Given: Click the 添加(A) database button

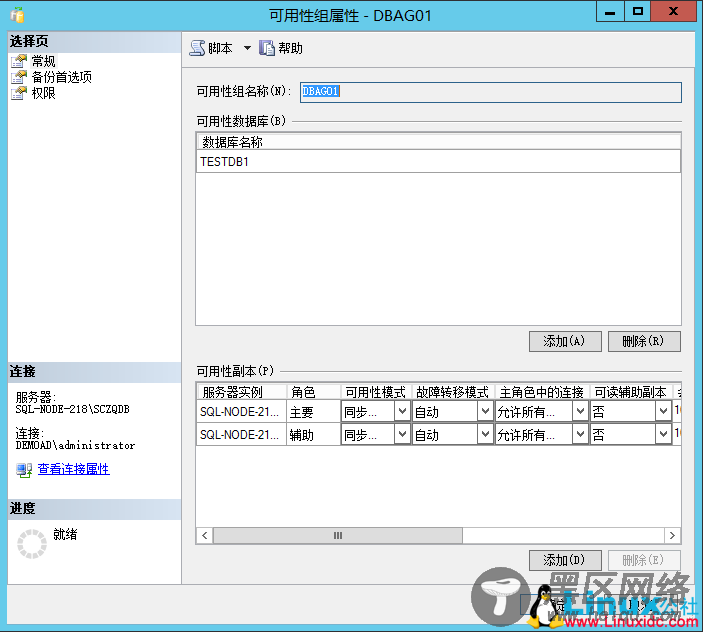Looking at the screenshot, I should [x=565, y=342].
